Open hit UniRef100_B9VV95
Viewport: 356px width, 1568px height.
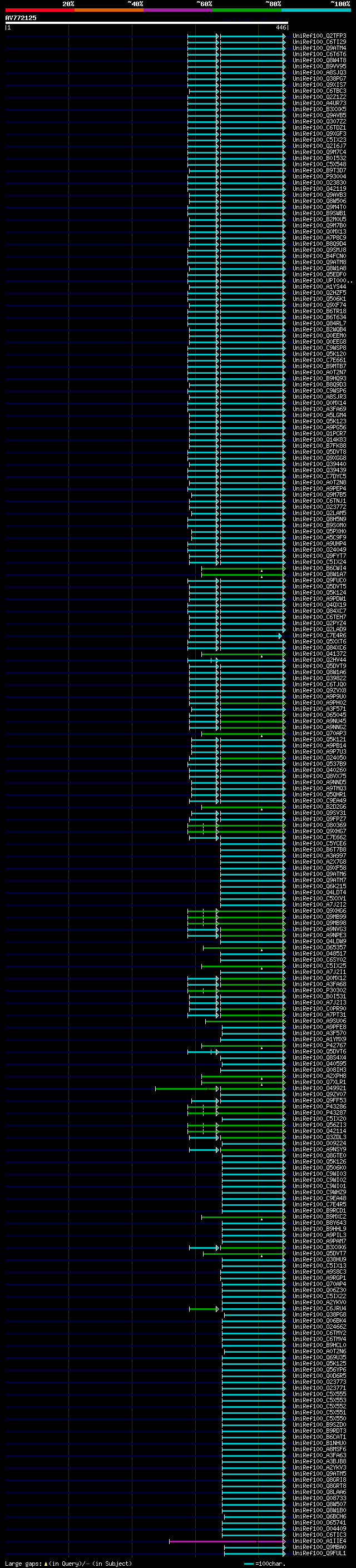tap(319, 66)
